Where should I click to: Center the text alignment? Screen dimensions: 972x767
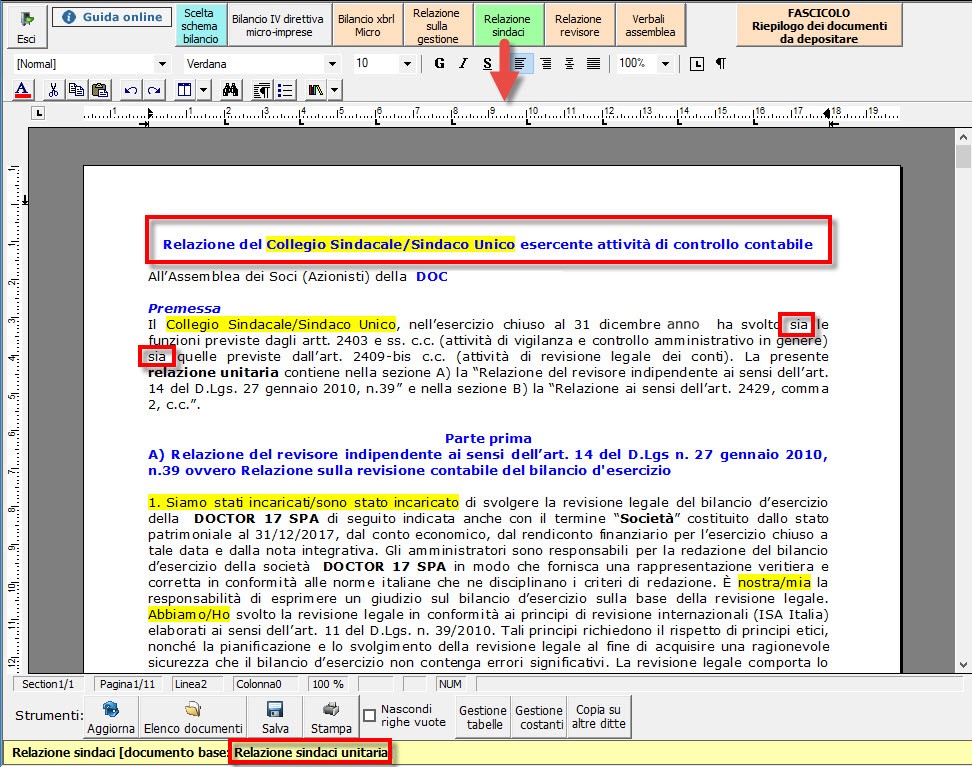[569, 63]
